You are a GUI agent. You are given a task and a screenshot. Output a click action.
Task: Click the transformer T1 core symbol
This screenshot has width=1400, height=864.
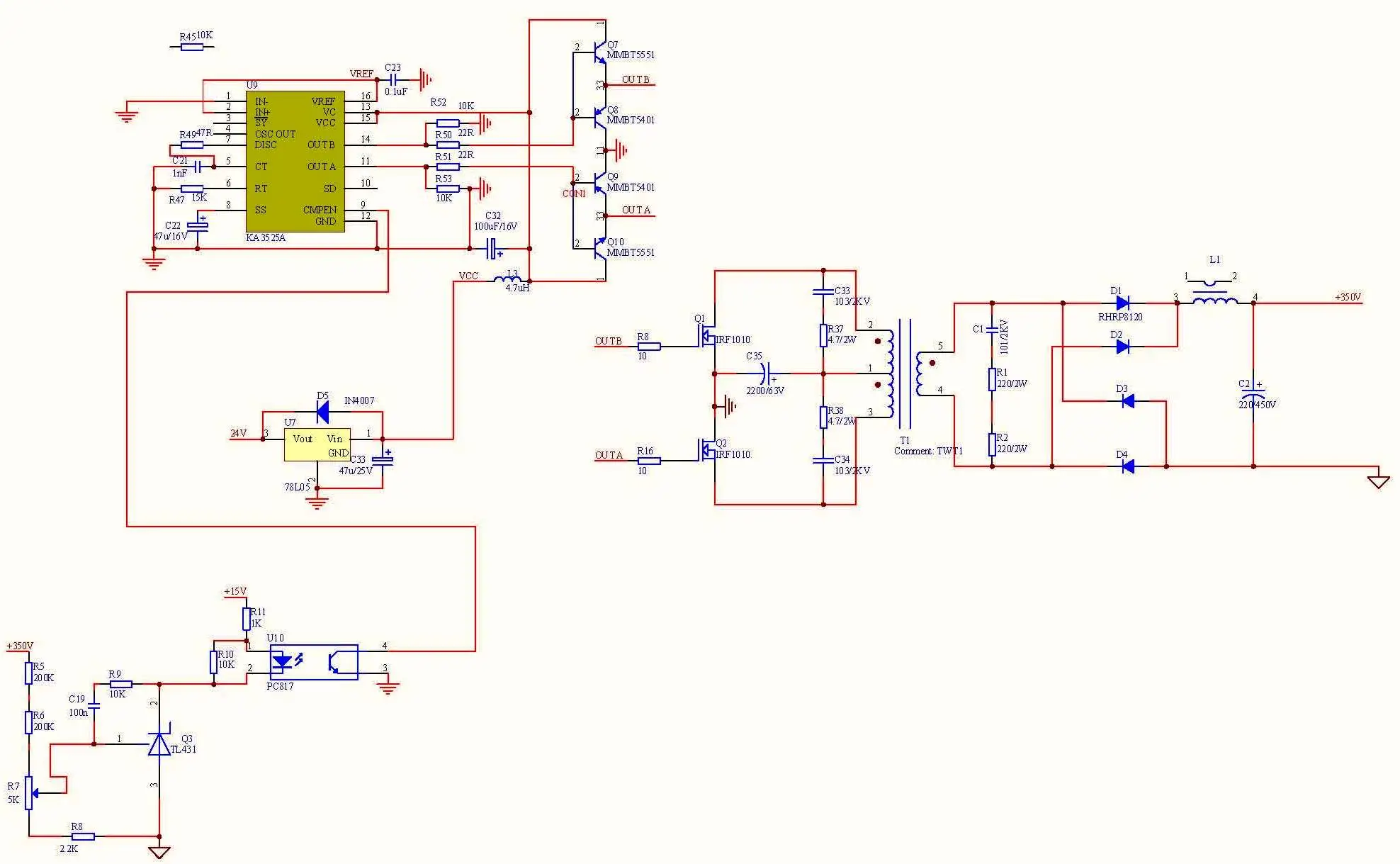coord(905,374)
